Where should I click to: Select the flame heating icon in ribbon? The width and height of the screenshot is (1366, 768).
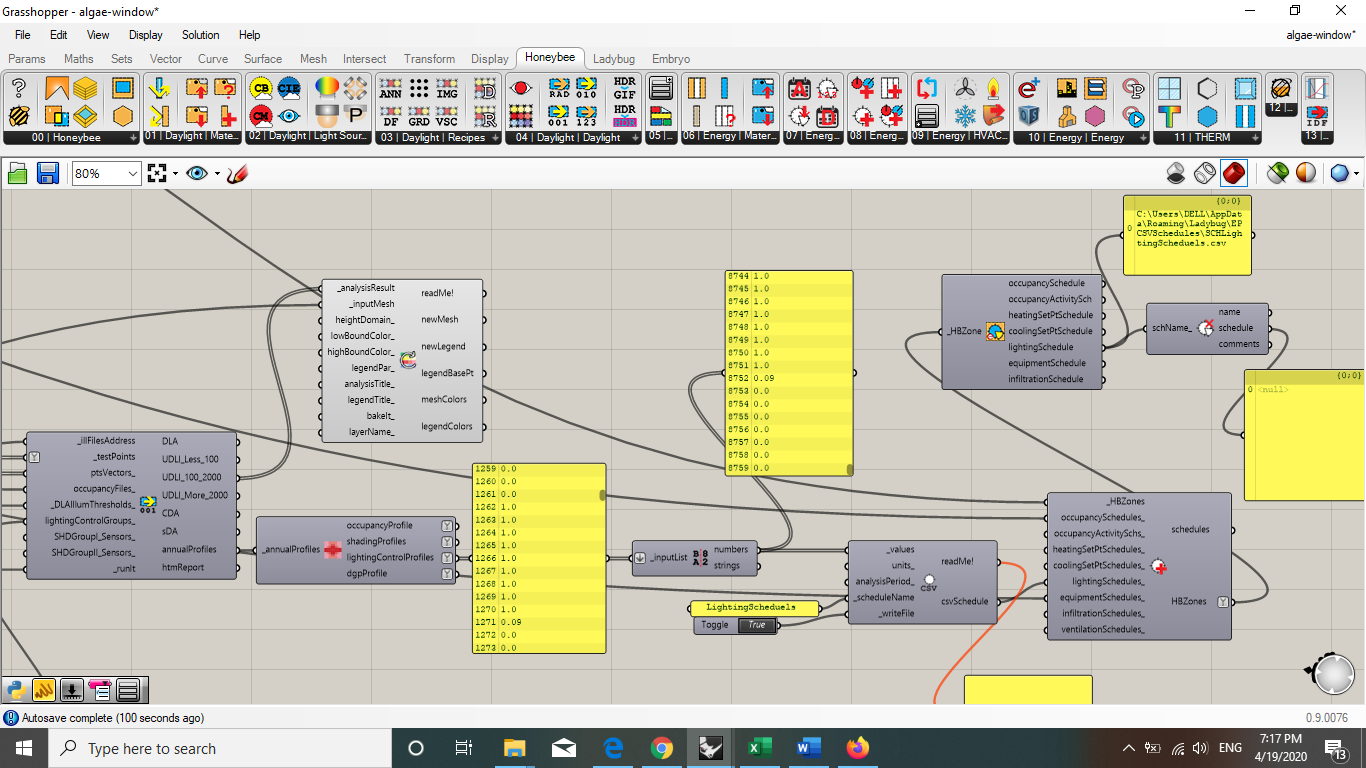click(x=993, y=88)
